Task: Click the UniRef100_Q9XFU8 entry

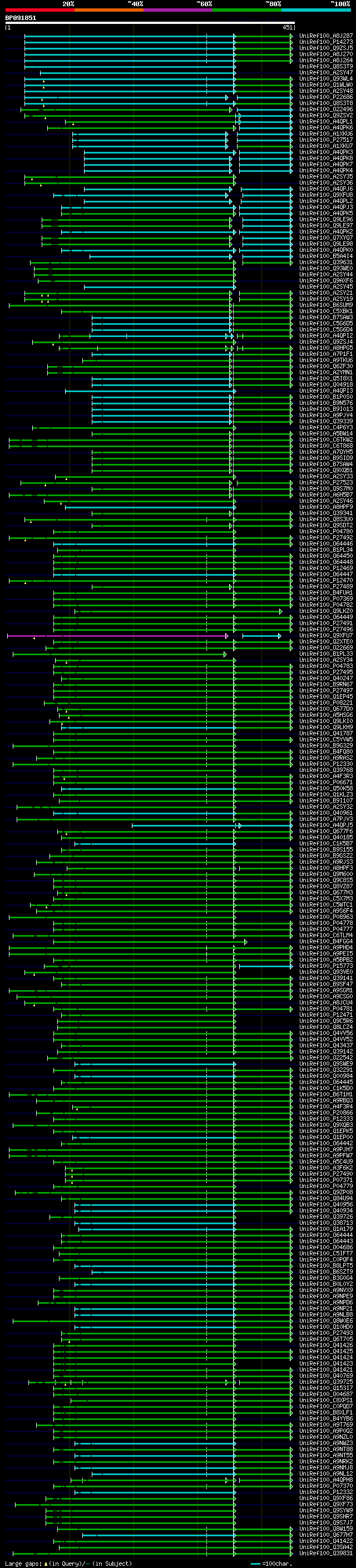Action: [x=326, y=195]
